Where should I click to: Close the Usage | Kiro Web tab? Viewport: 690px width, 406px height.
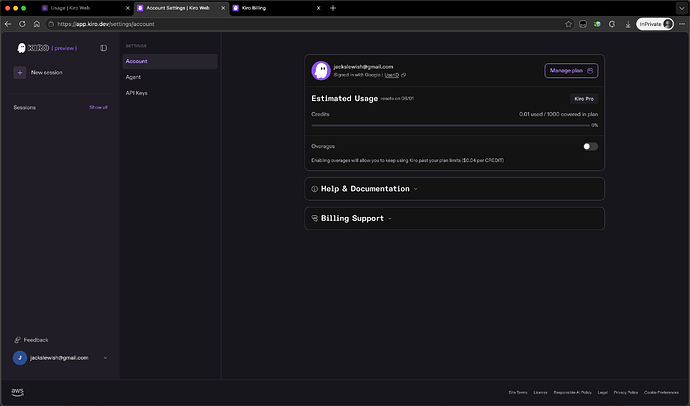click(x=128, y=8)
